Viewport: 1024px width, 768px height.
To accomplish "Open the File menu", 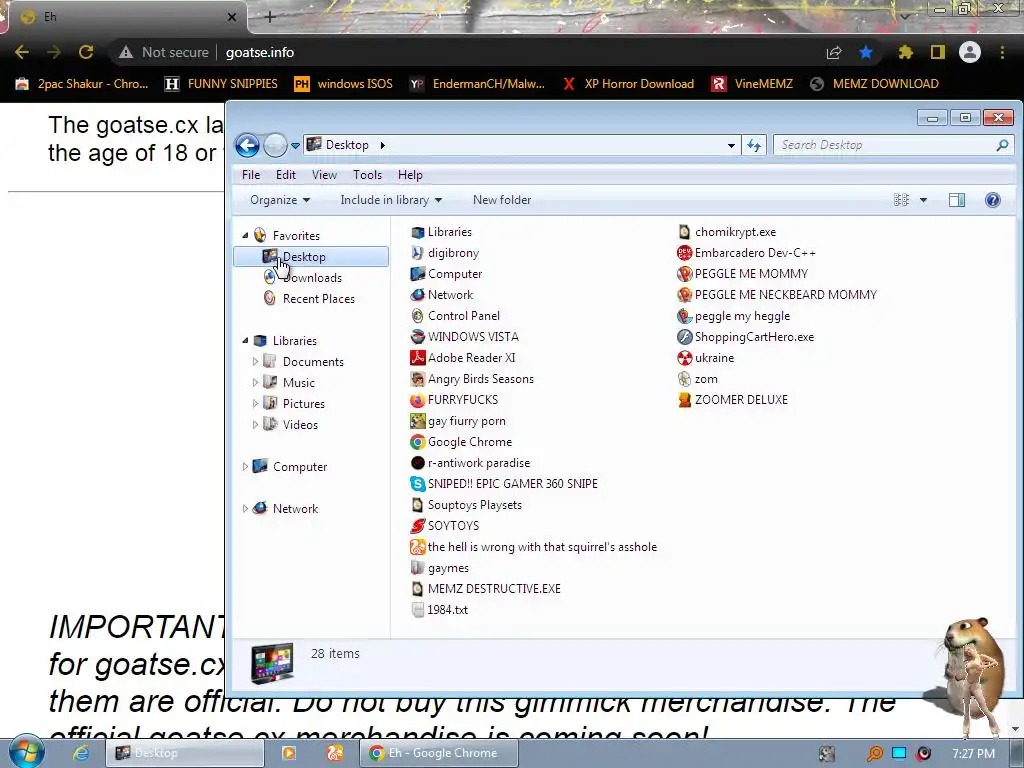I will [x=251, y=175].
